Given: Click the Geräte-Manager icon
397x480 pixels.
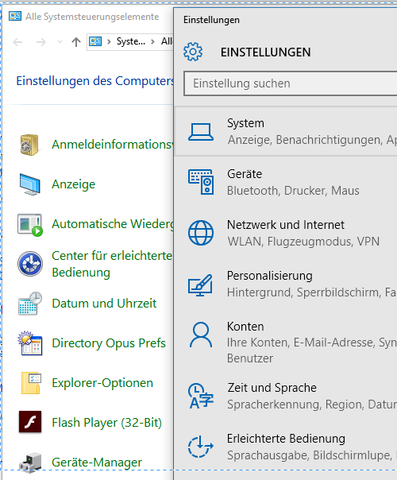Looking at the screenshot, I should pyautogui.click(x=30, y=463).
